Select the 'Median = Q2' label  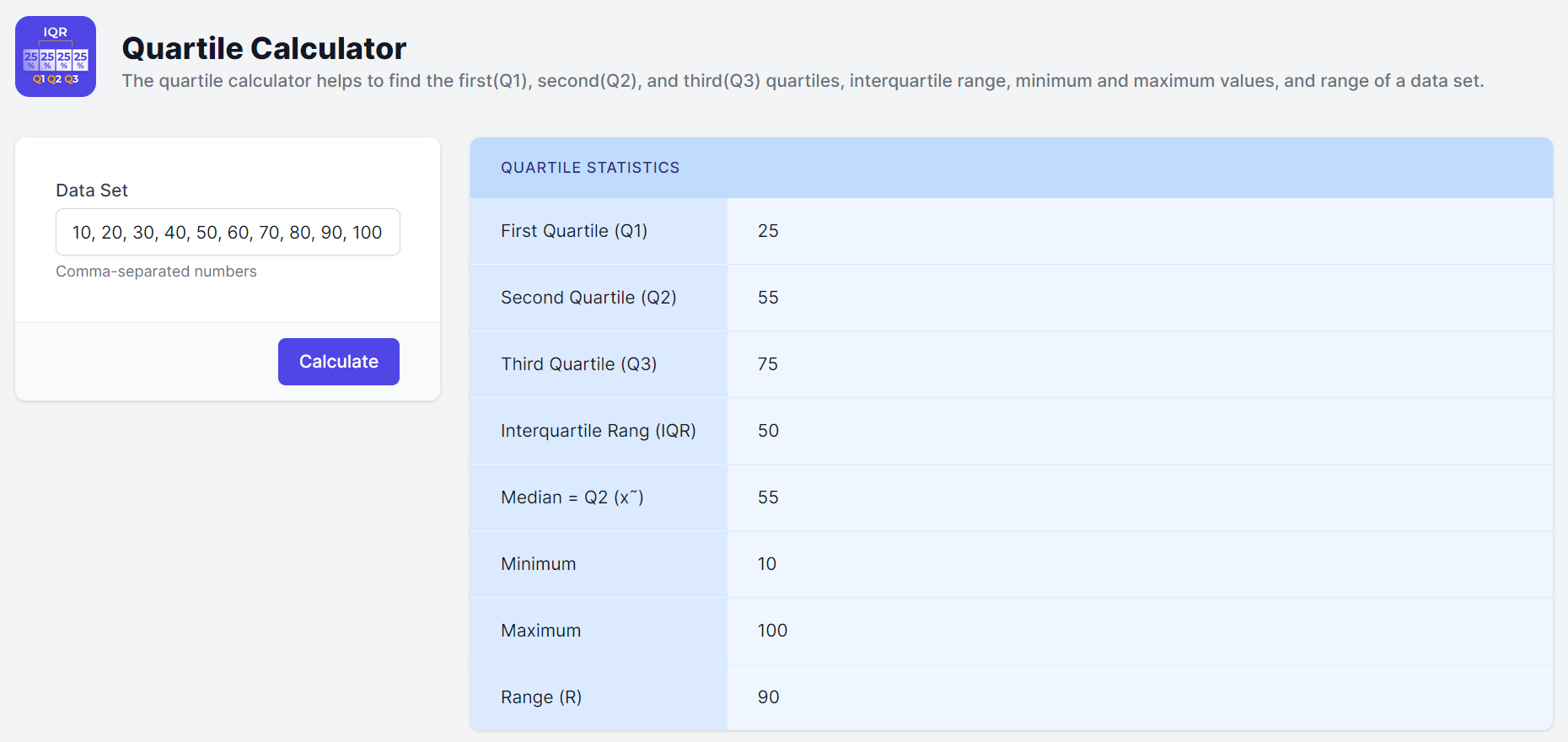572,497
